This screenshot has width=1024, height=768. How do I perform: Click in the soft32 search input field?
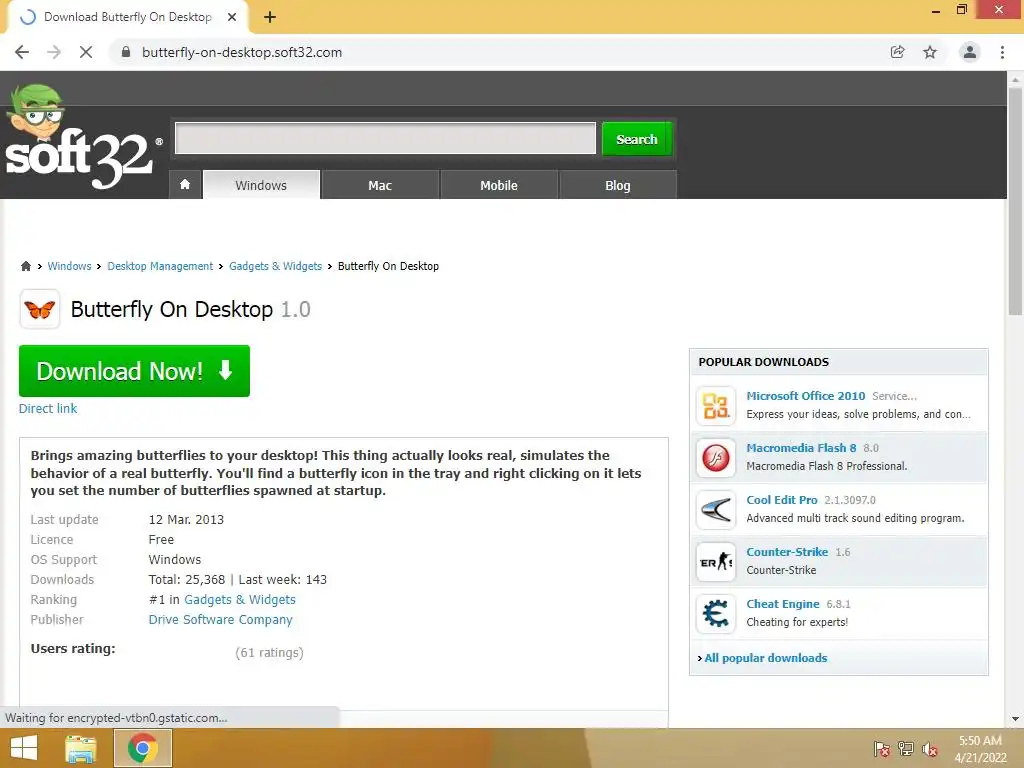click(385, 138)
